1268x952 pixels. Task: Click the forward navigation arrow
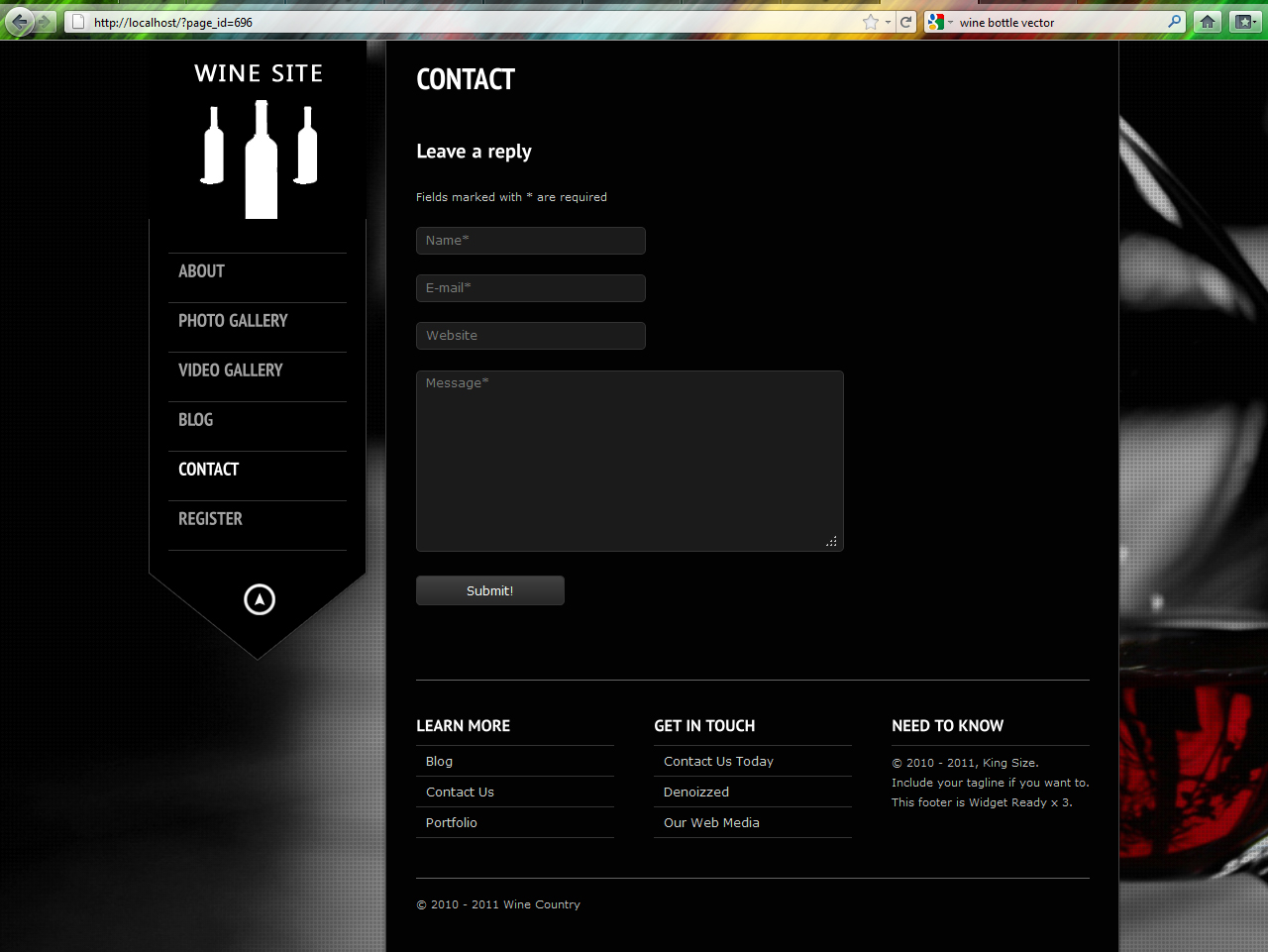pos(43,21)
